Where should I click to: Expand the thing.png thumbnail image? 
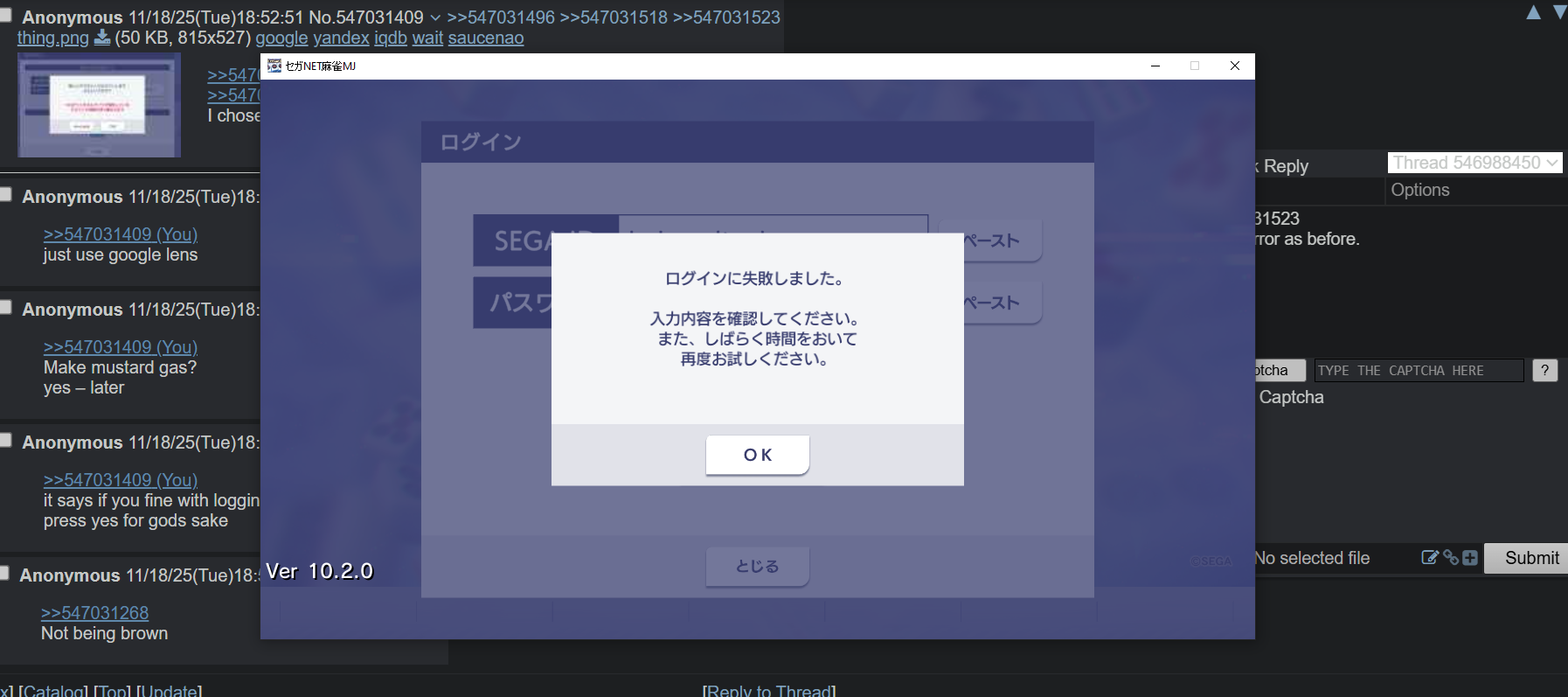[100, 105]
